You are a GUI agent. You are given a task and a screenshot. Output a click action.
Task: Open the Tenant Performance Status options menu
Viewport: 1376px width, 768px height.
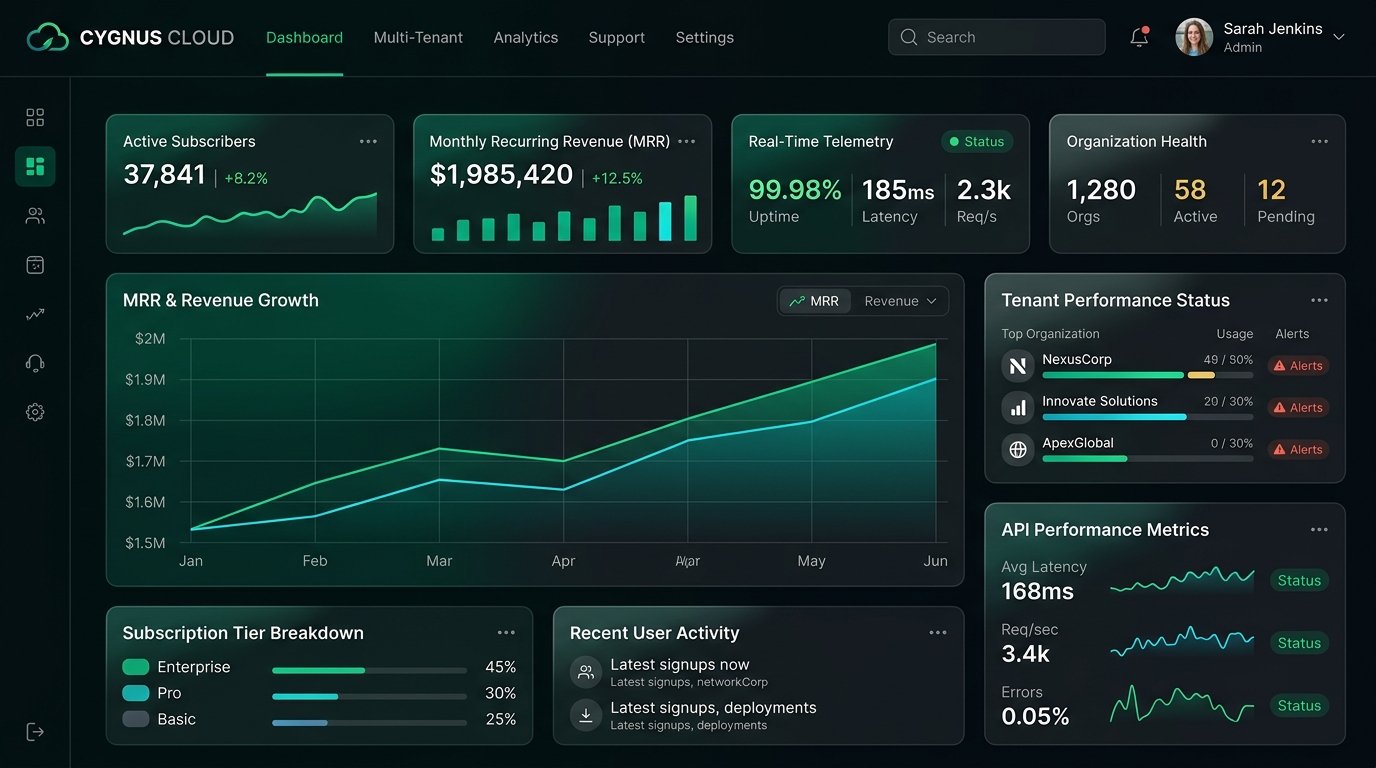click(1320, 301)
